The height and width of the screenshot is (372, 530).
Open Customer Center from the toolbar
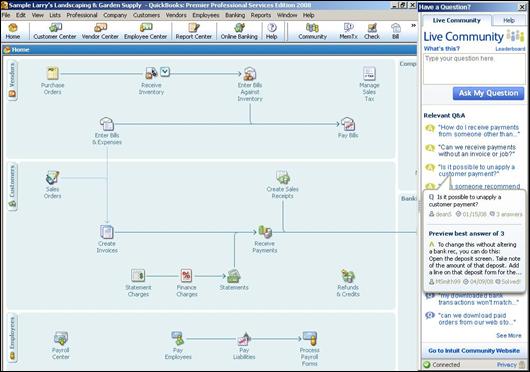click(55, 31)
